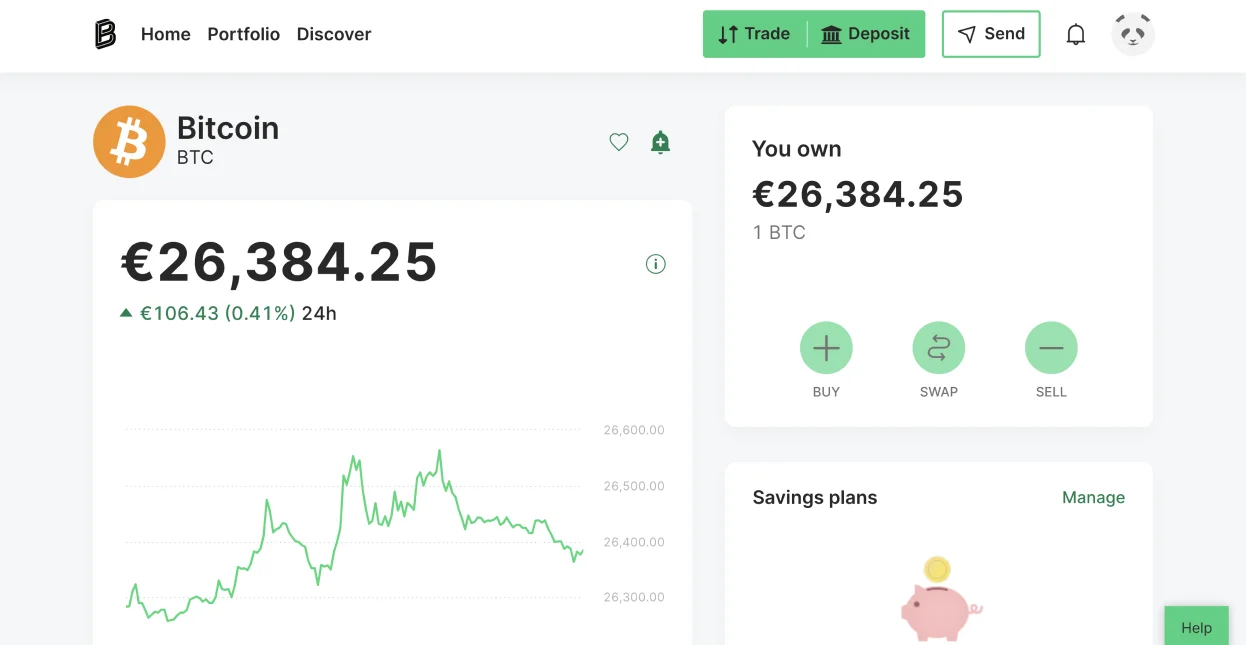Screen dimensions: 1246x645
Task: Set a Bitcoin price alert bell
Action: pyautogui.click(x=660, y=142)
